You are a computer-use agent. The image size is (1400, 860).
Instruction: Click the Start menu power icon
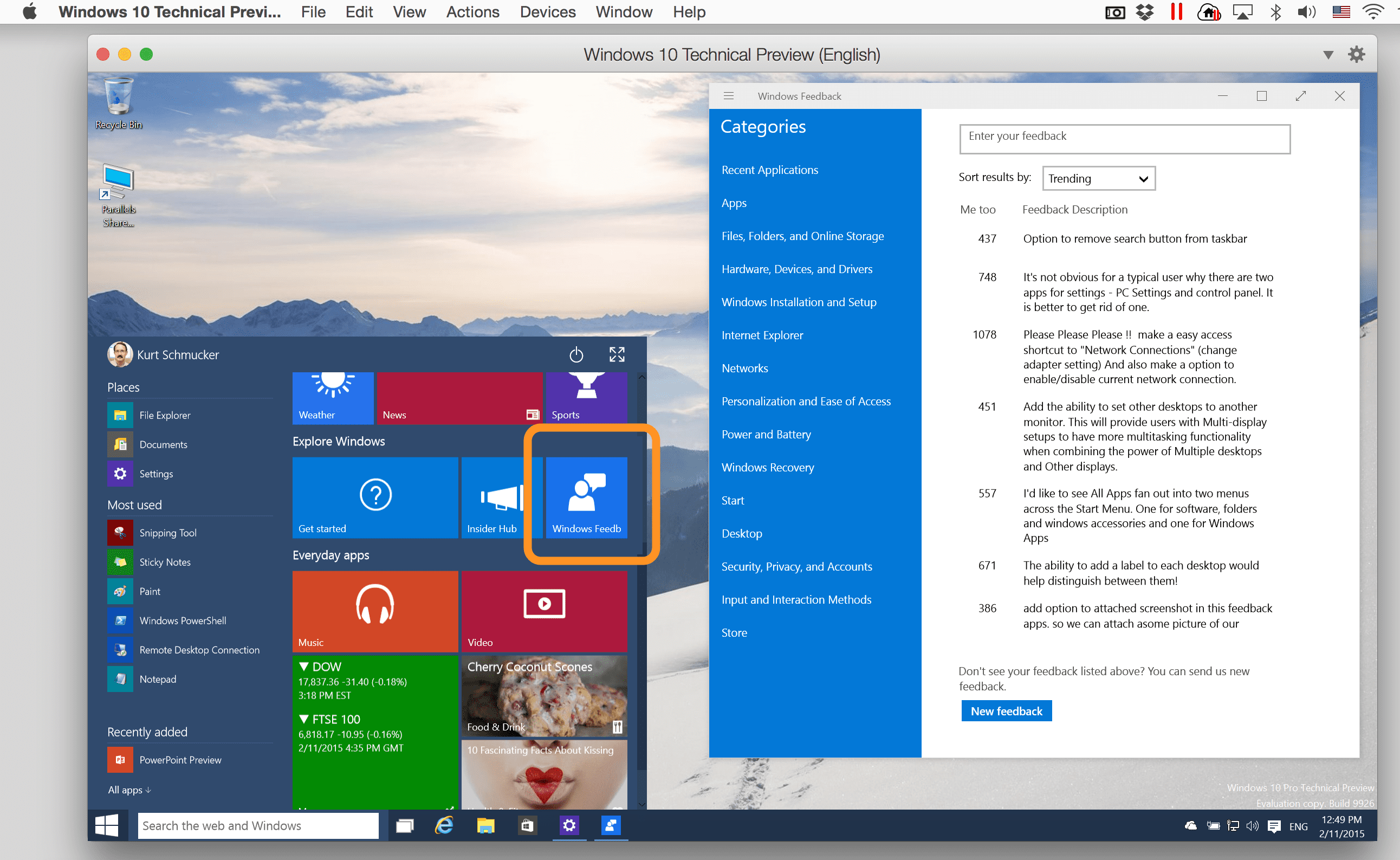[576, 355]
